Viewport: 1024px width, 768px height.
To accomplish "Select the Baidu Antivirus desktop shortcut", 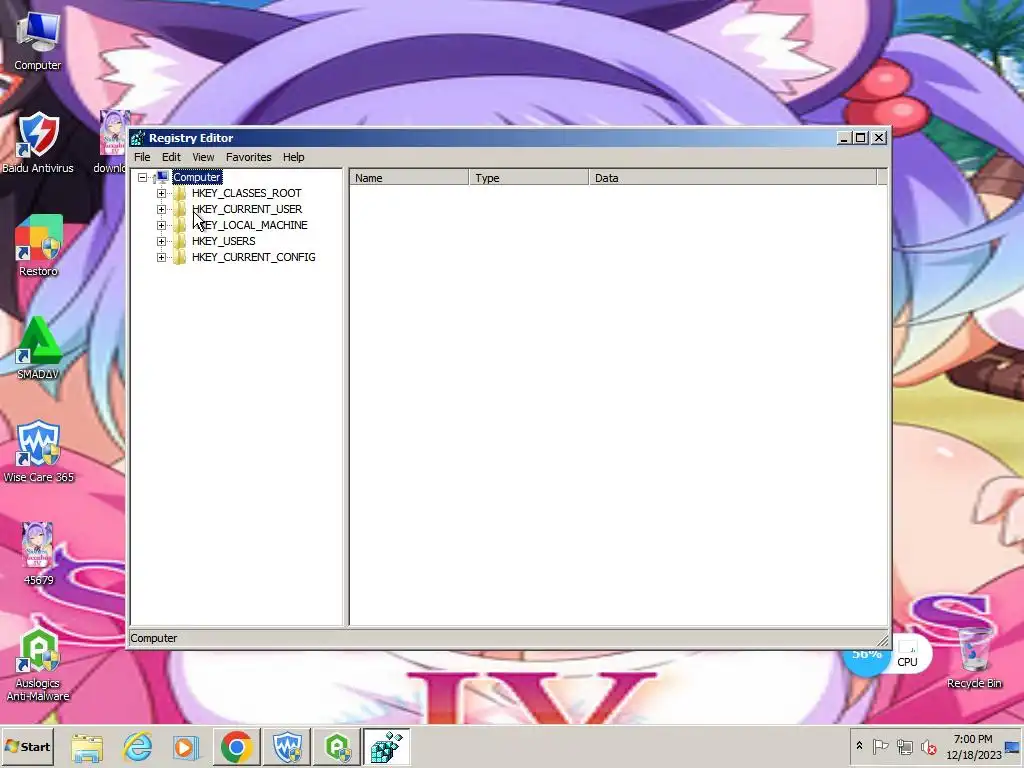I will pyautogui.click(x=38, y=143).
